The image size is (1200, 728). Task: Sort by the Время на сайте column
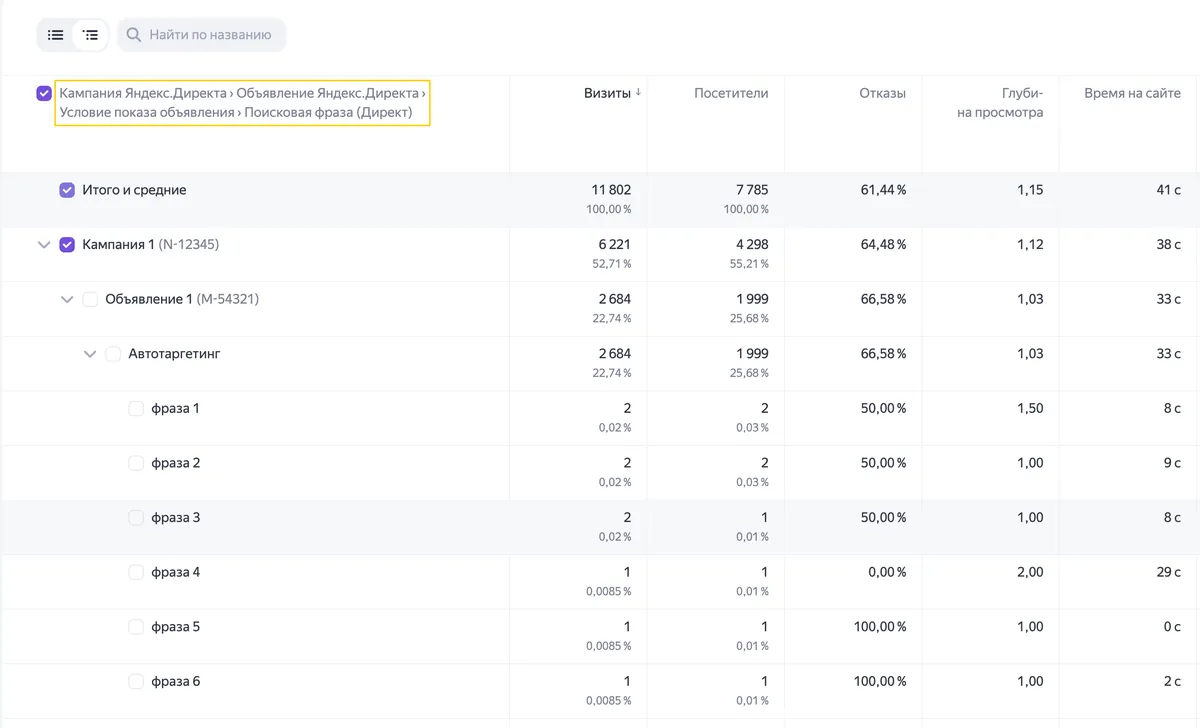click(1133, 93)
